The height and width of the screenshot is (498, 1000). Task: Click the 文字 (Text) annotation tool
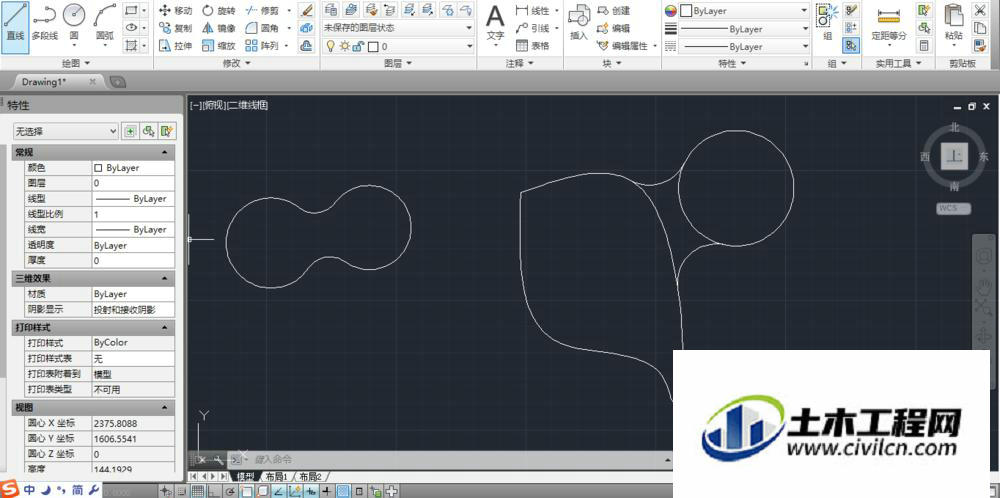tap(496, 24)
